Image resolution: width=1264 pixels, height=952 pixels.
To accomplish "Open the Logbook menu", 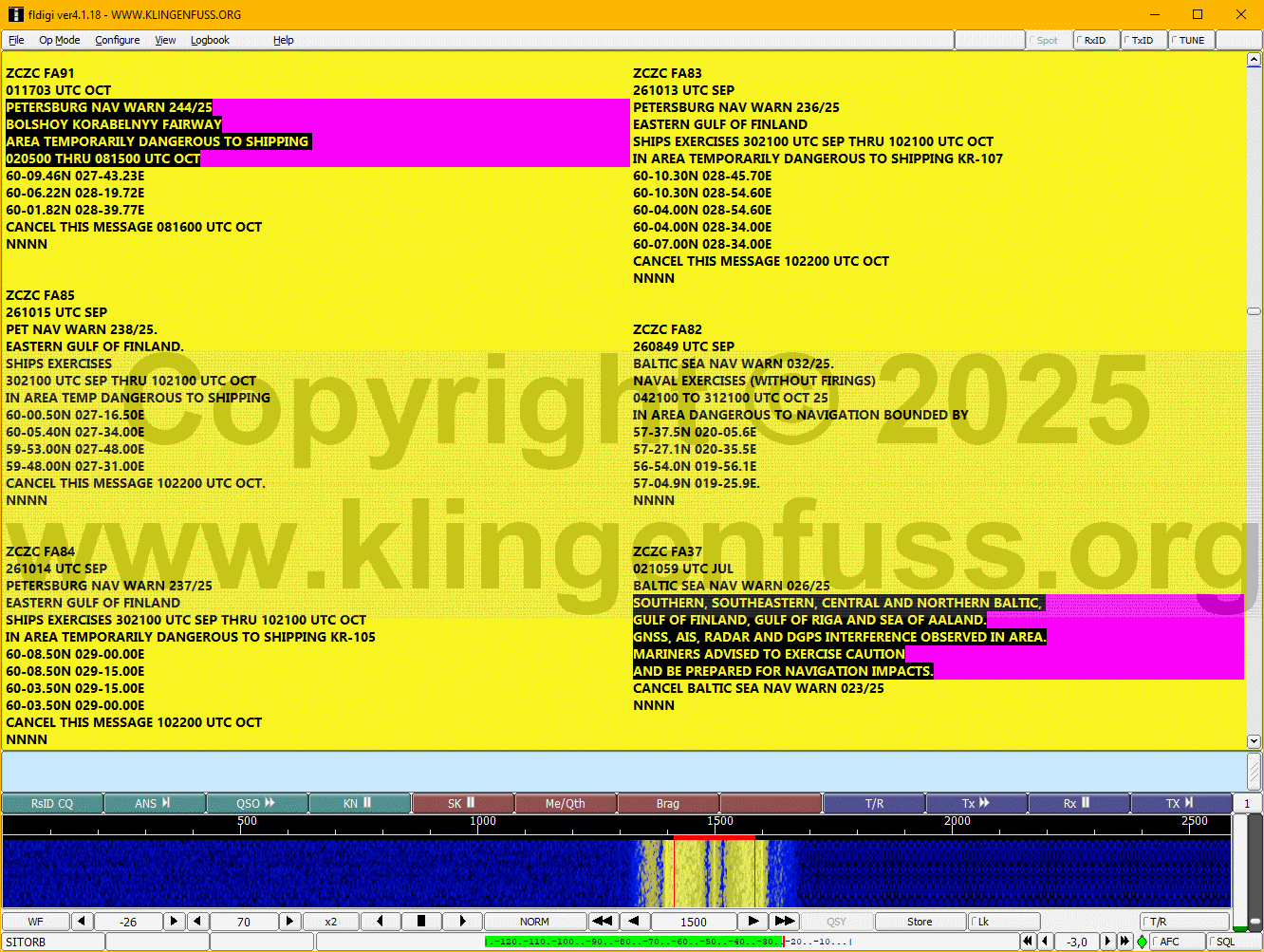I will coord(210,40).
